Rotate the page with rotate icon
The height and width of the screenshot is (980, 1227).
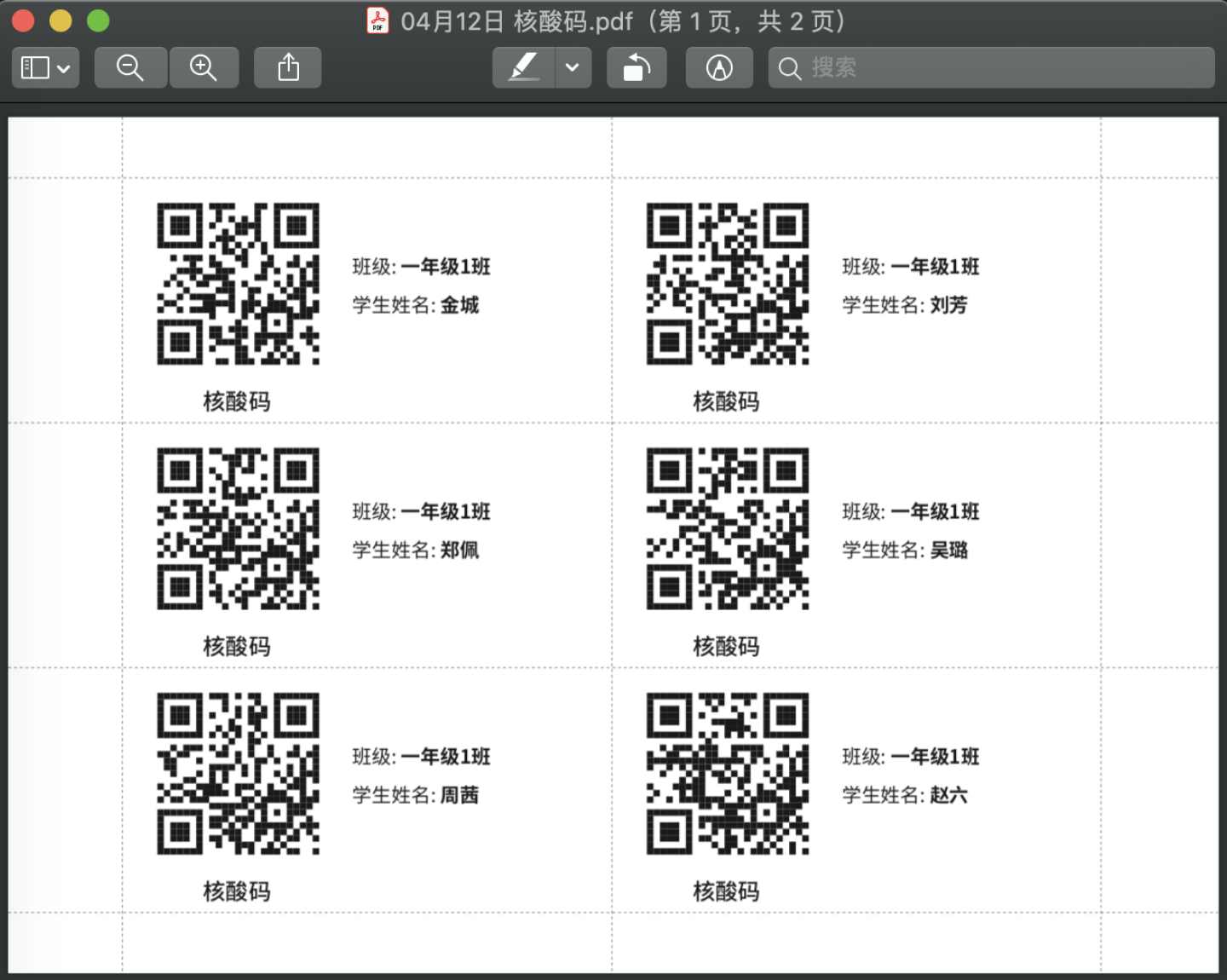click(637, 67)
